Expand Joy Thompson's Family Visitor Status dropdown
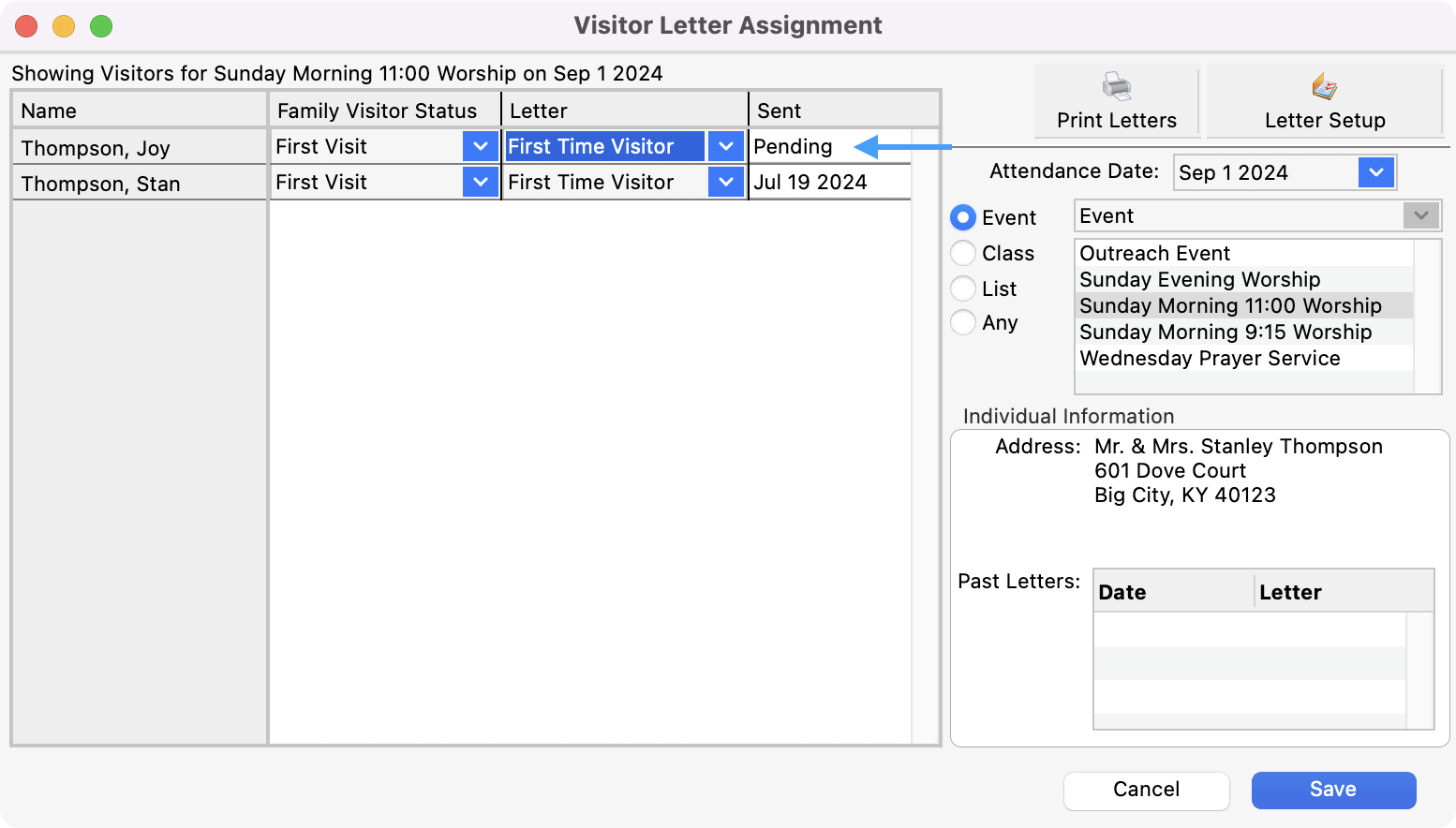1456x828 pixels. coord(480,147)
